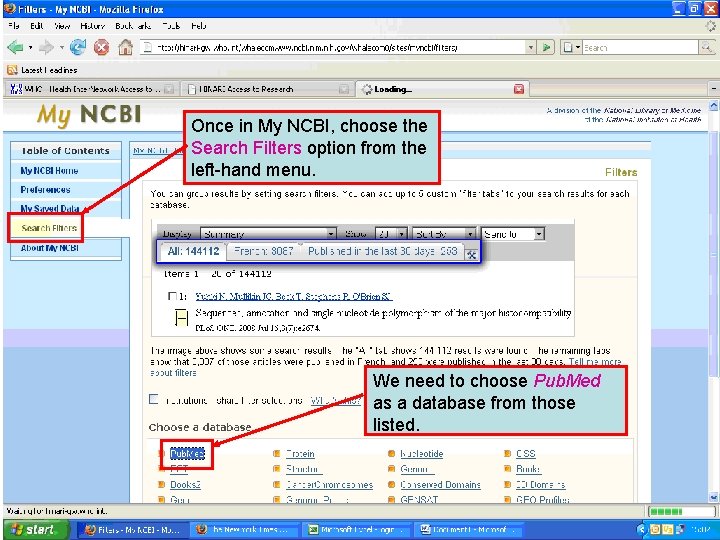Viewport: 720px width, 540px height.
Task: Open About My NCBI in sidebar
Action: (x=49, y=248)
